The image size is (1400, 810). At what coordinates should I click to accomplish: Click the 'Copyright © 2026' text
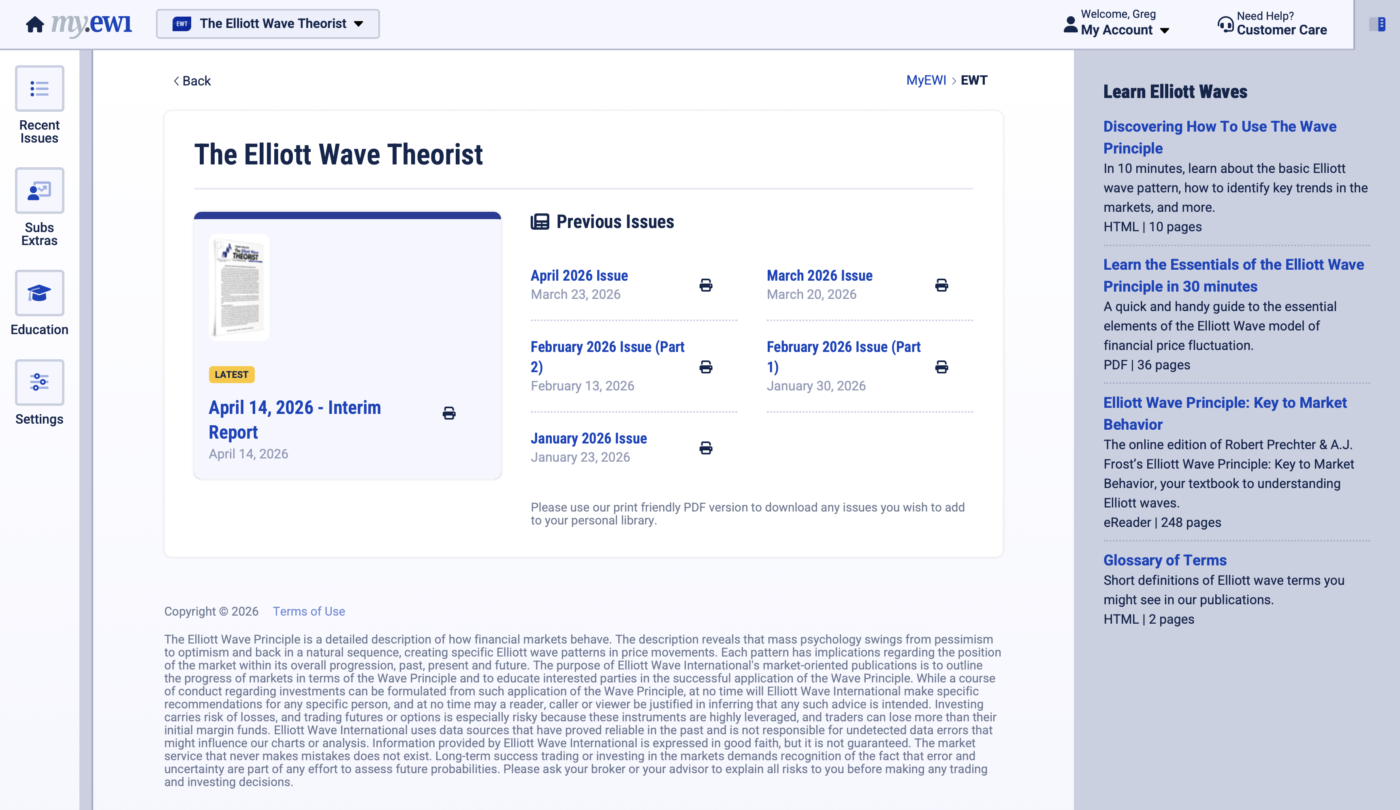[x=212, y=612]
